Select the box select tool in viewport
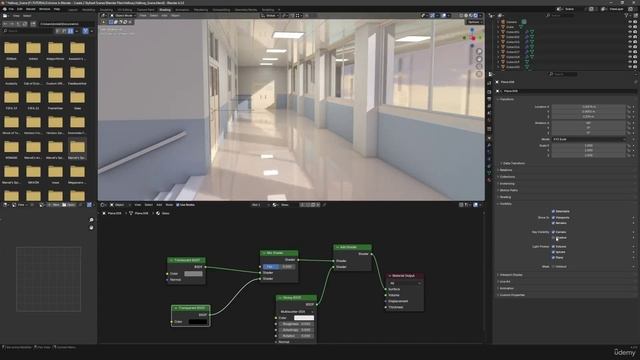Viewport: 640px width, 360px height. [111, 22]
